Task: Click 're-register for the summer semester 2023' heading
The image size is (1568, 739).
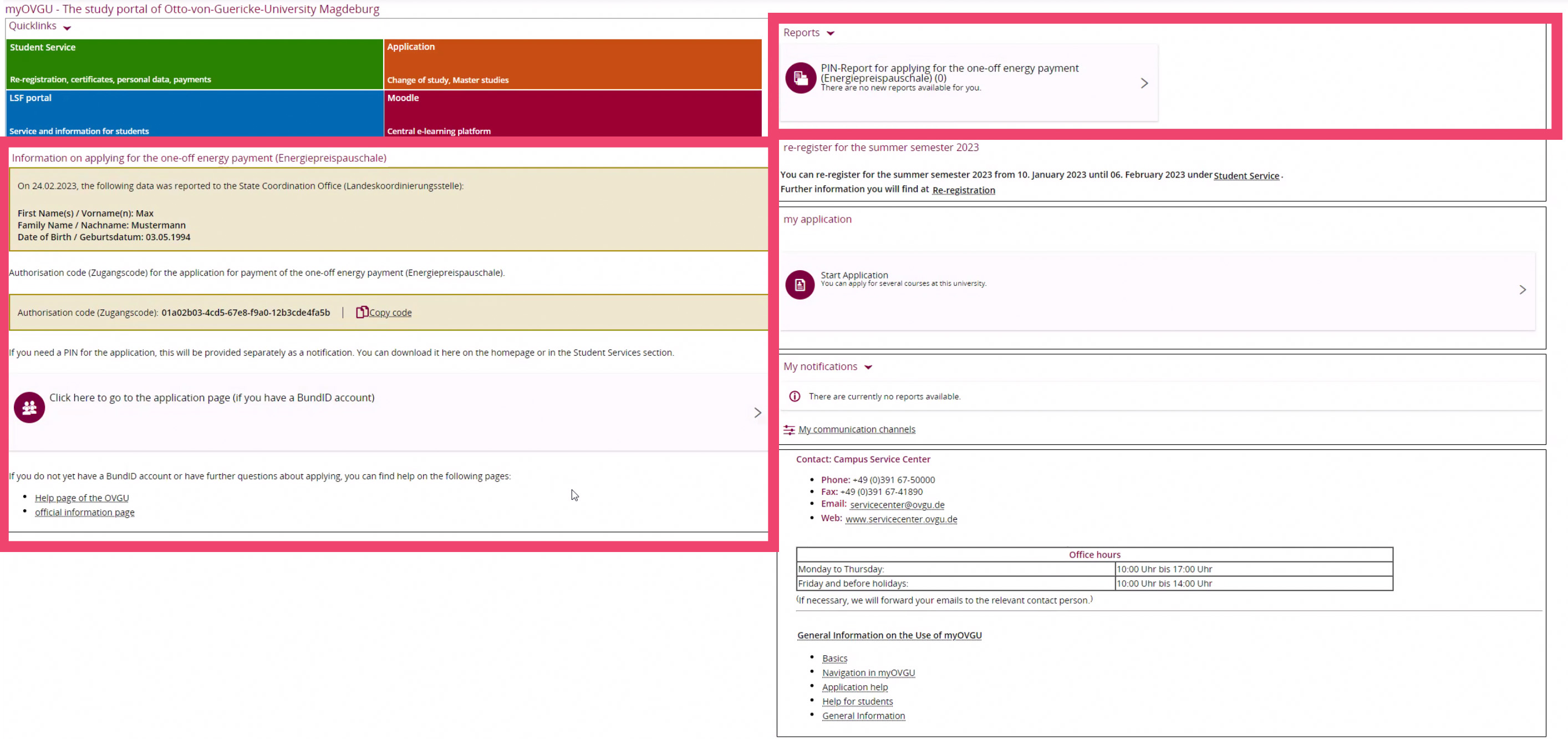Action: [881, 148]
